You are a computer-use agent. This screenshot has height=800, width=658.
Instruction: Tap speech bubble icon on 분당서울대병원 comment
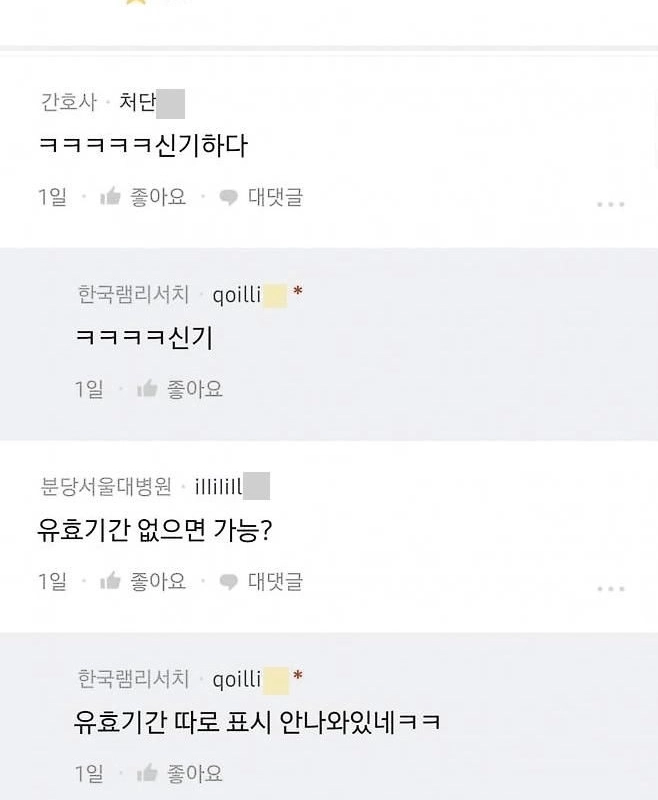229,582
